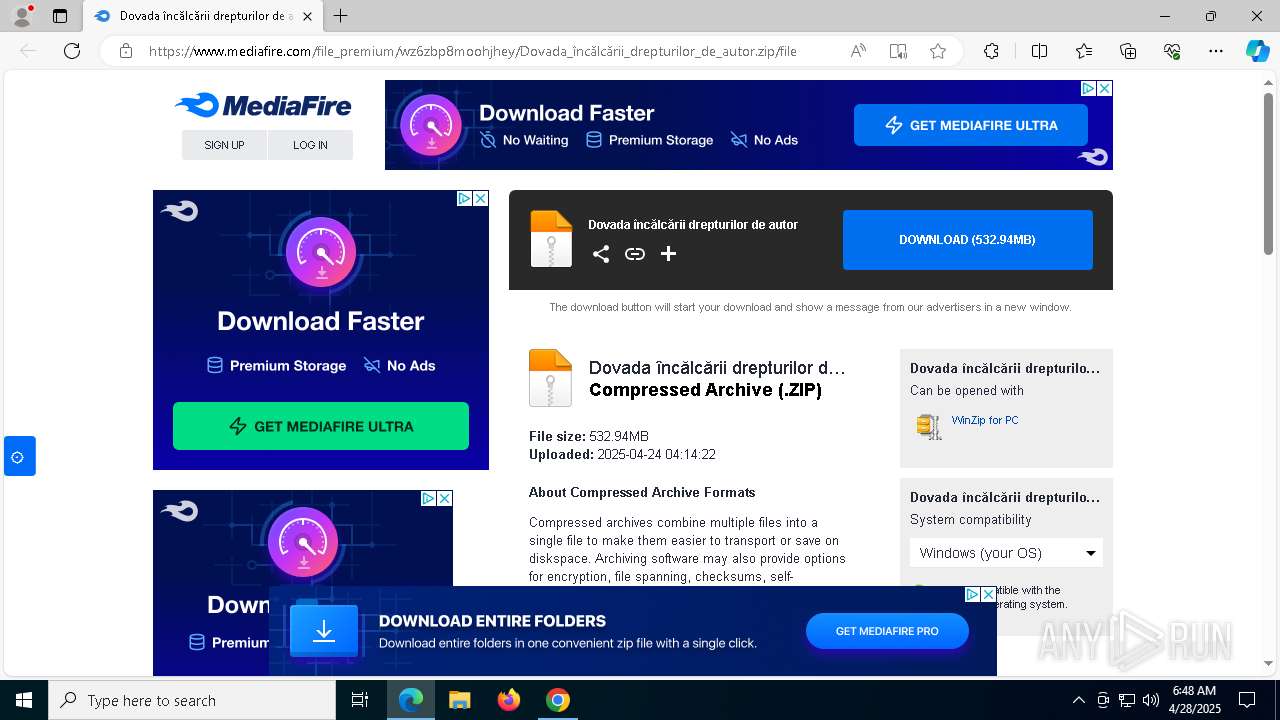
Task: Open File Explorer from taskbar
Action: tap(460, 700)
